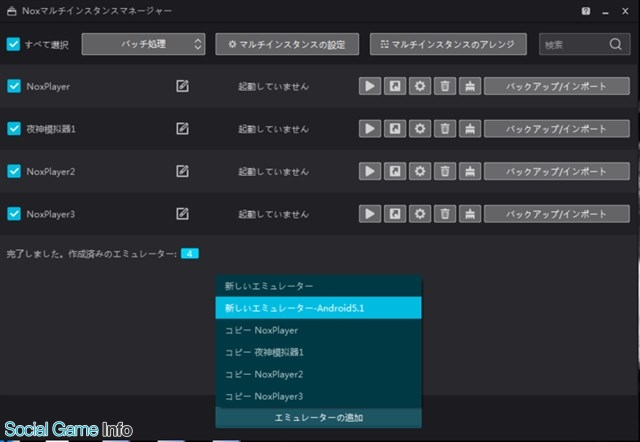The height and width of the screenshot is (442, 640).
Task: Delete 夜神模拟器1 via trash icon
Action: (x=445, y=129)
